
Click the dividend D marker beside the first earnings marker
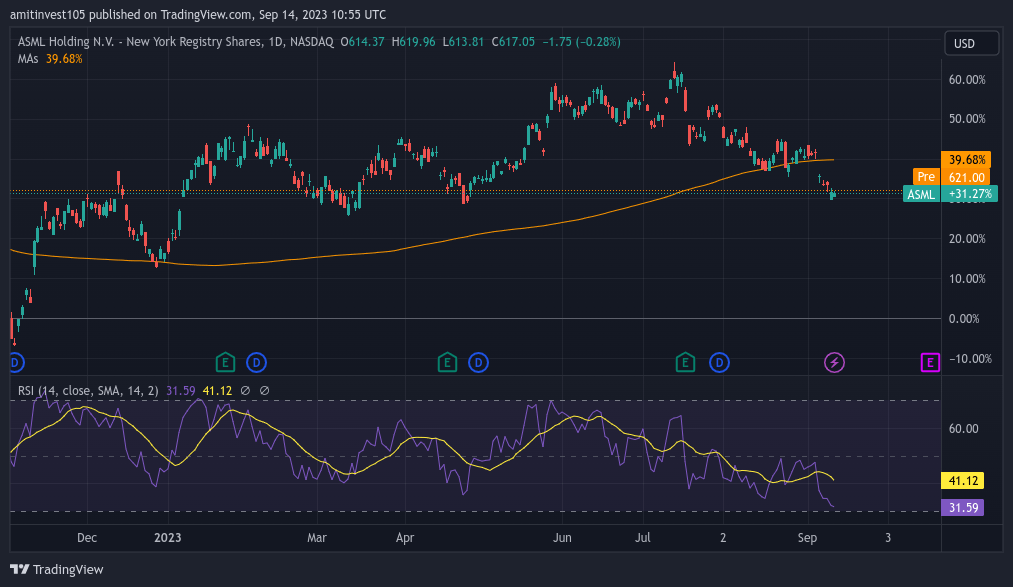[256, 363]
